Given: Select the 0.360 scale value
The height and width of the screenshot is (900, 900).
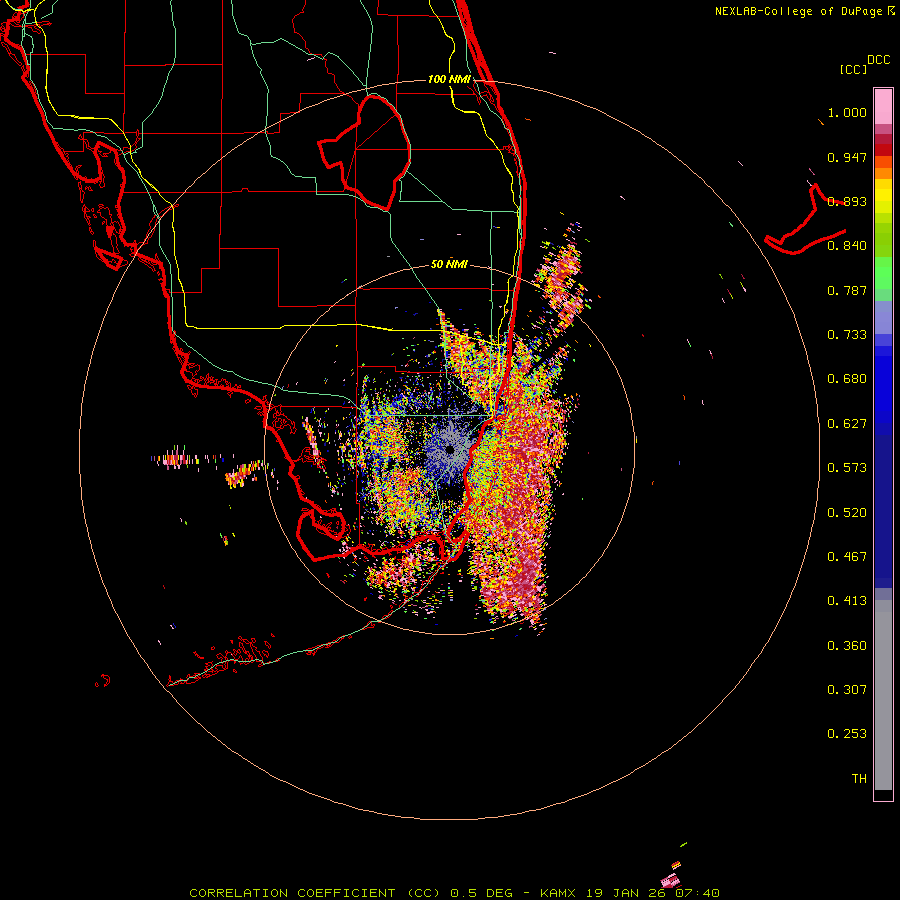Looking at the screenshot, I should pos(847,646).
